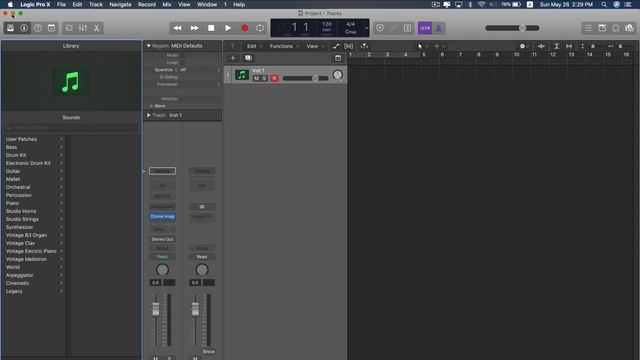Toggle the Flex show/hide button
The image size is (640, 360).
point(349,46)
